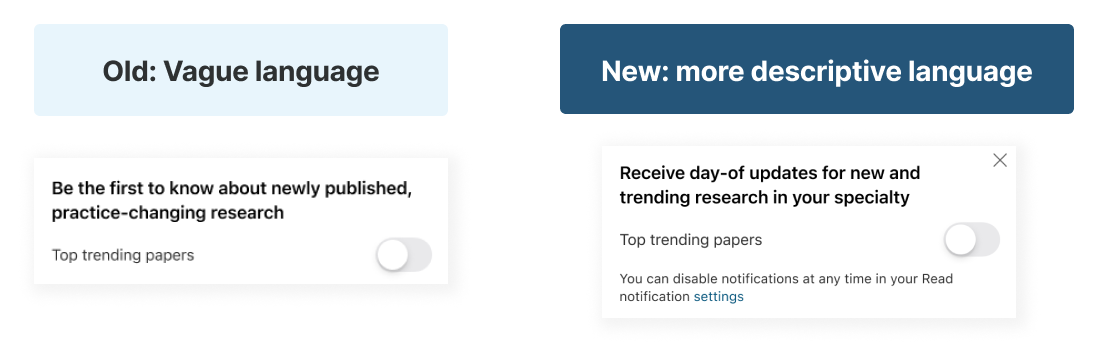This screenshot has height=360, width=1106.
Task: Click the word 'Old:' in left banner
Action: pos(128,71)
